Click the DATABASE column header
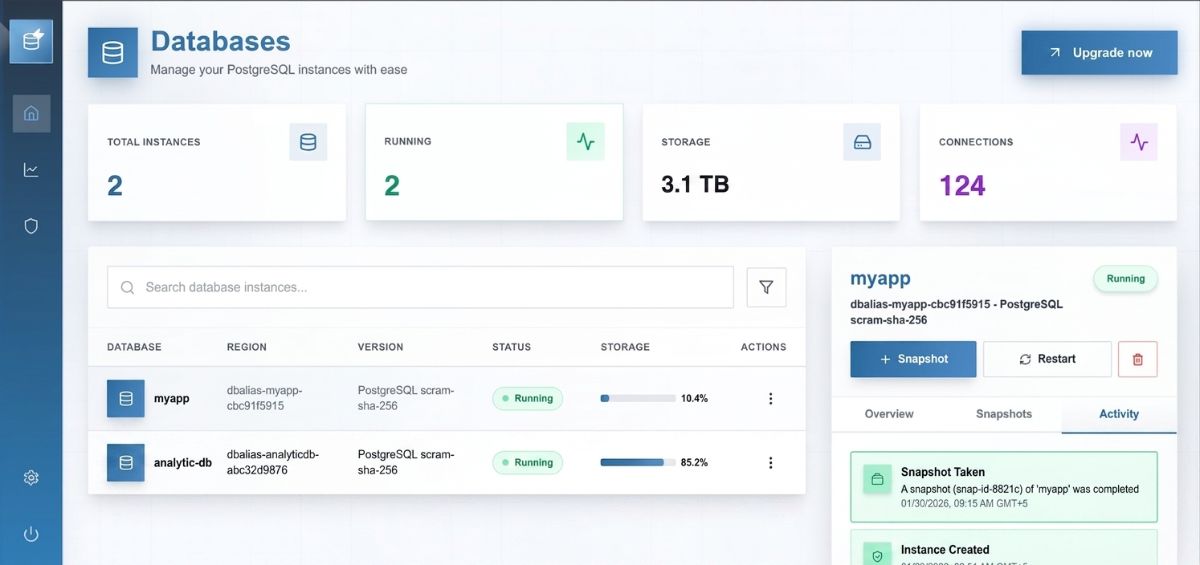This screenshot has width=1200, height=565. (134, 347)
